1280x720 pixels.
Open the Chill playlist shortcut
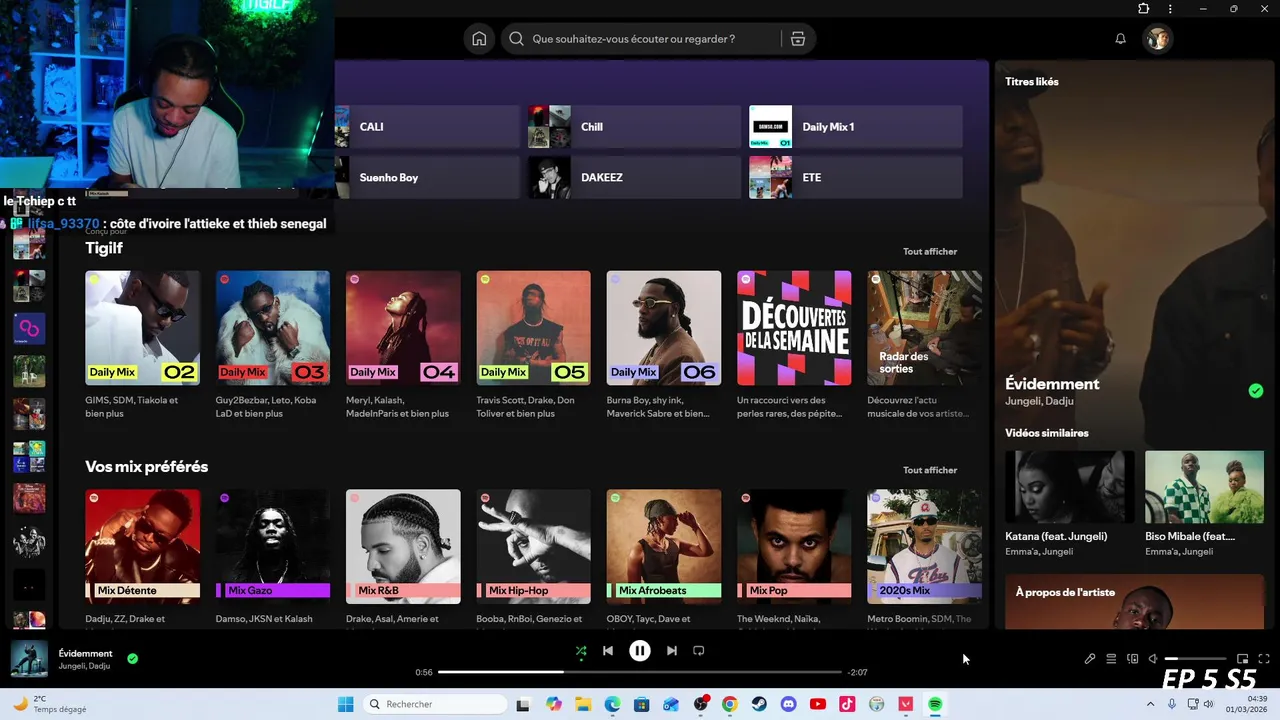(x=635, y=127)
